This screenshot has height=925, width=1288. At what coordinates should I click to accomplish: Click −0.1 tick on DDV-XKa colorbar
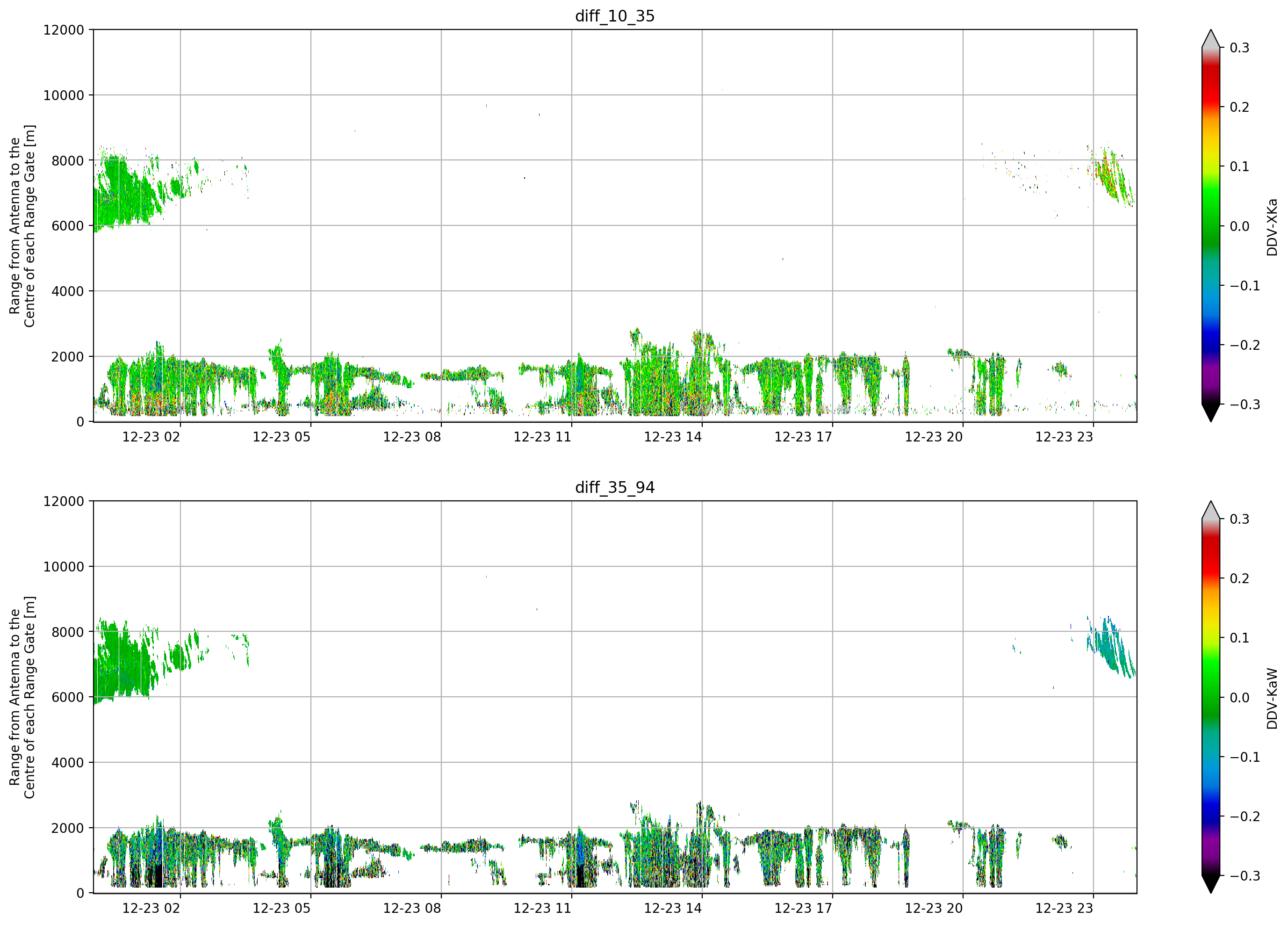click(1245, 286)
